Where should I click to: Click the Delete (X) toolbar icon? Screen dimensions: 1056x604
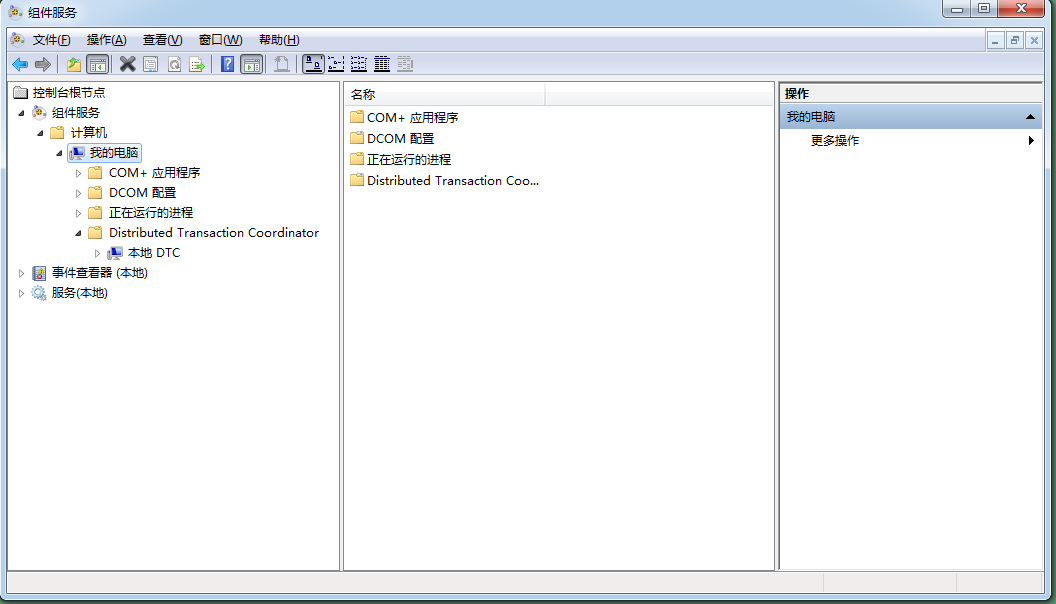click(x=127, y=64)
